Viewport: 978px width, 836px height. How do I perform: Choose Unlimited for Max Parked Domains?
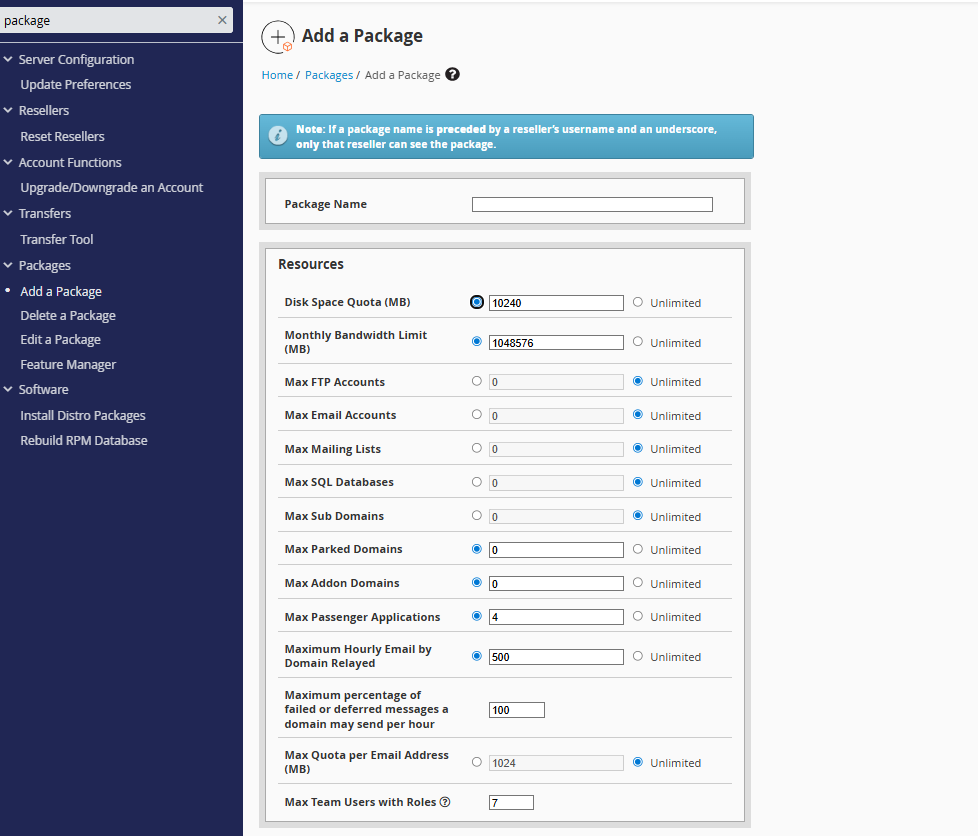click(638, 549)
